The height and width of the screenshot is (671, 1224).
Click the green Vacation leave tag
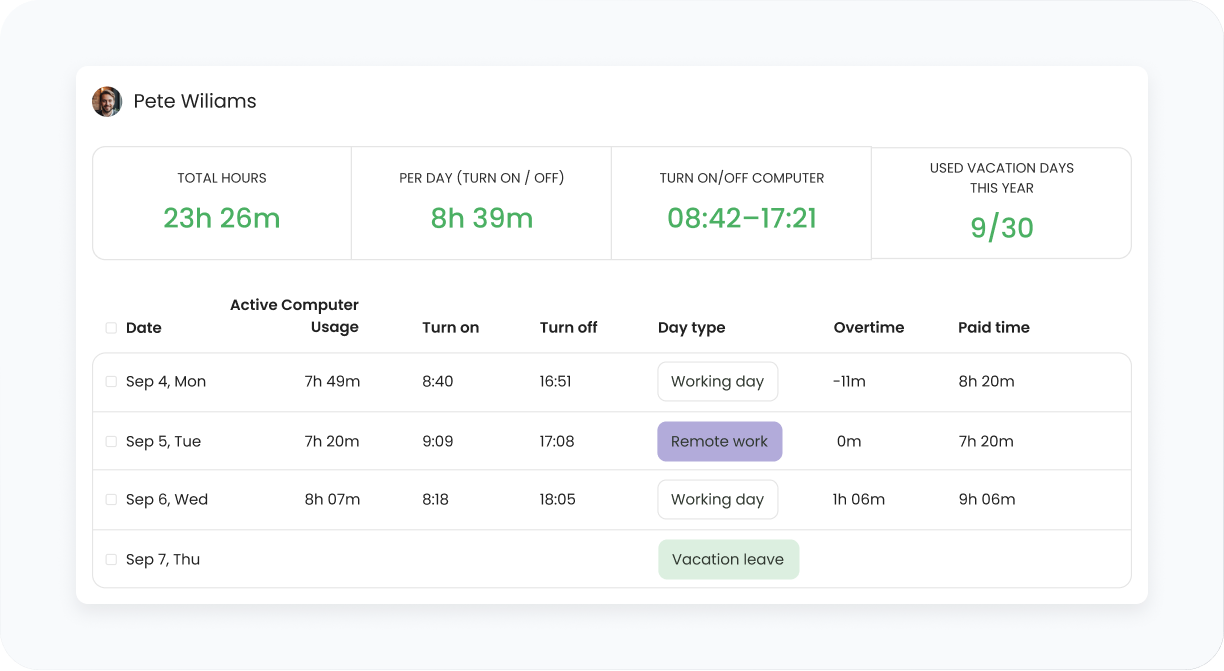pos(728,559)
